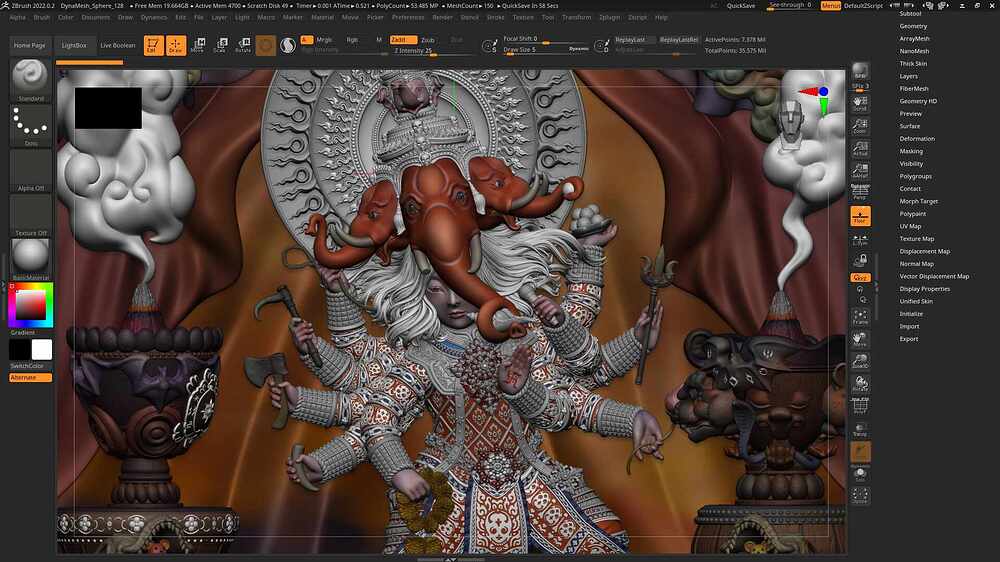Toggle Mrgb channel
This screenshot has height=562, width=1000.
tap(324, 40)
